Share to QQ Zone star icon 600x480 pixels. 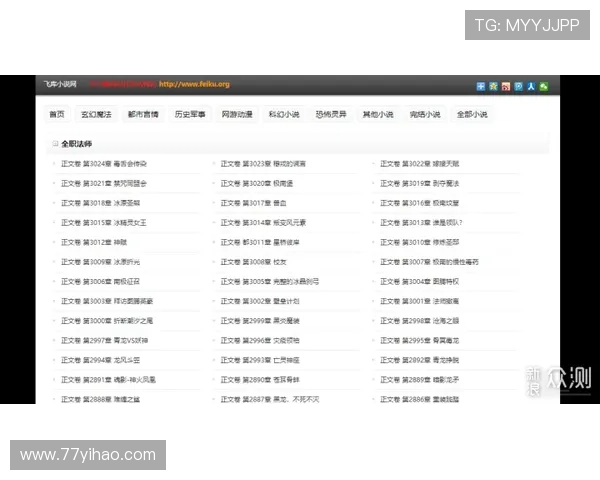pos(493,87)
